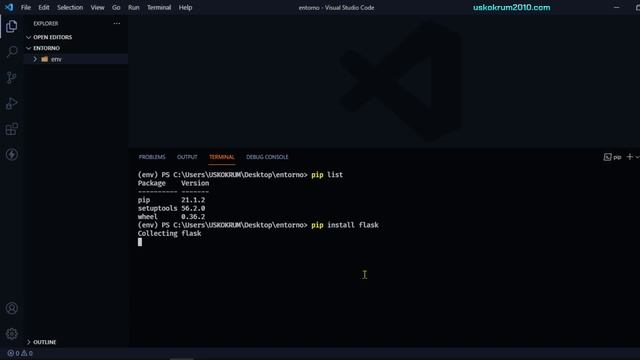This screenshot has width=640, height=360.
Task: Select the pip terminal shell indicator
Action: tap(612, 157)
